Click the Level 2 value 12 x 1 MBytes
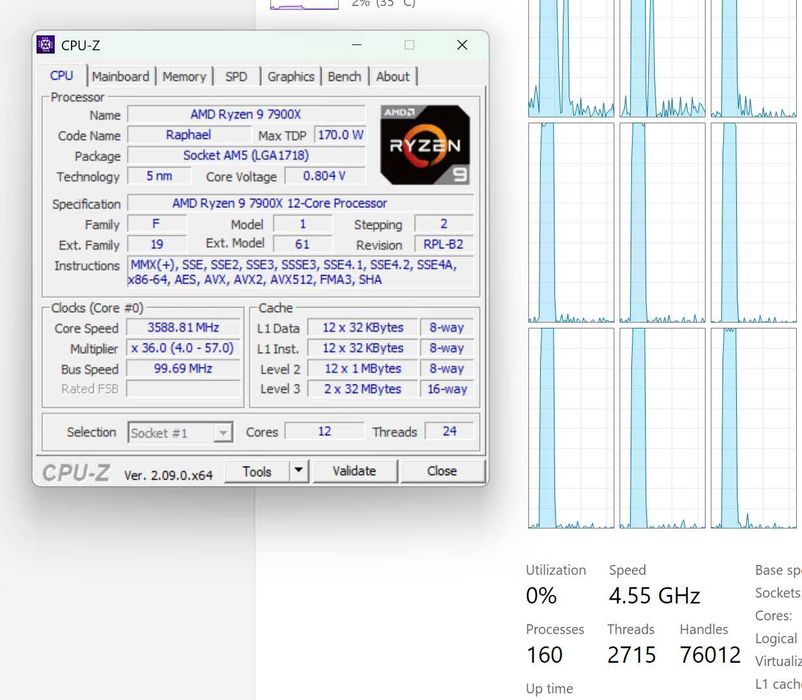 click(x=363, y=369)
